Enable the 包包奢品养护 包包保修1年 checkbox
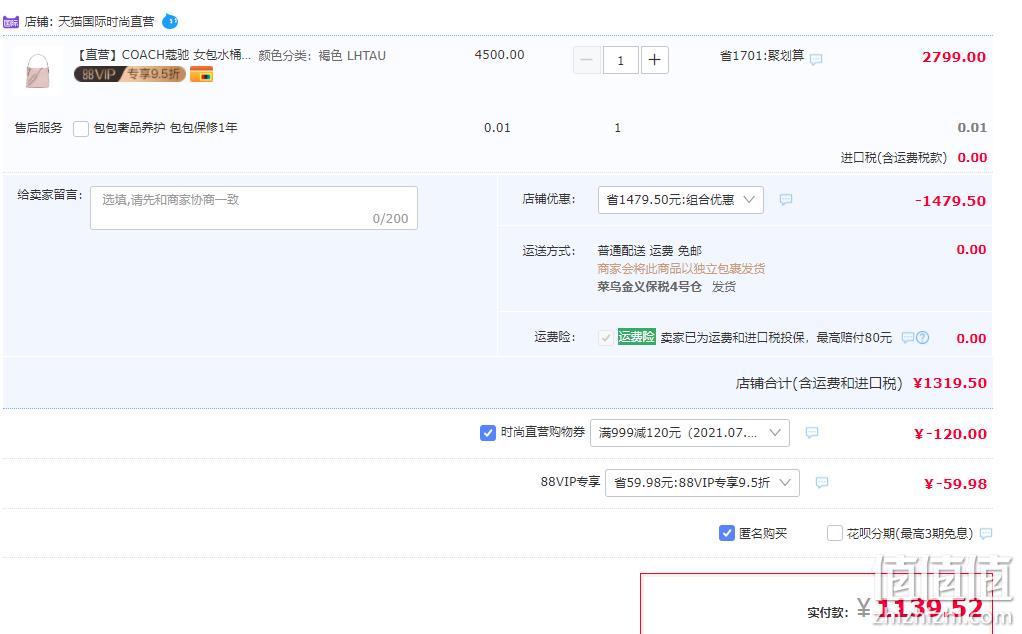Viewport: 1022px width, 634px height. 81,128
